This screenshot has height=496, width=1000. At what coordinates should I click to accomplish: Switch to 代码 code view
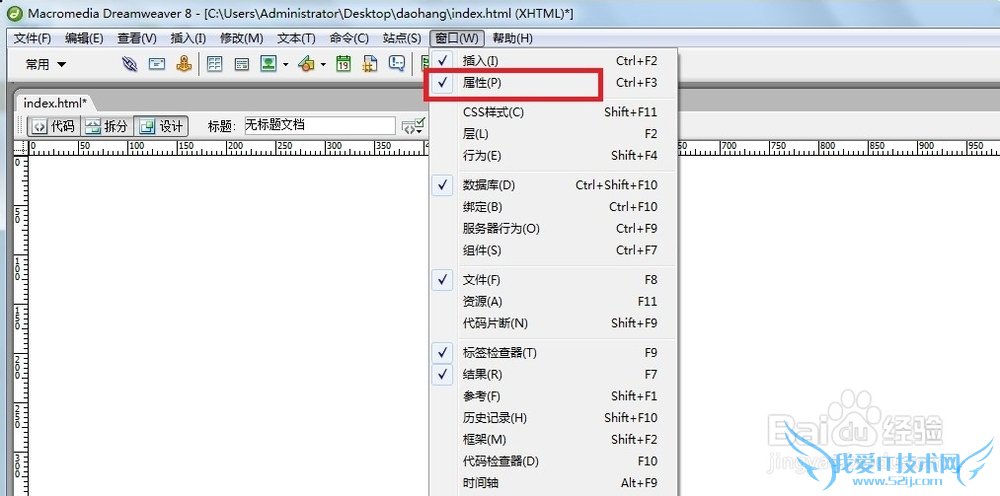point(54,126)
